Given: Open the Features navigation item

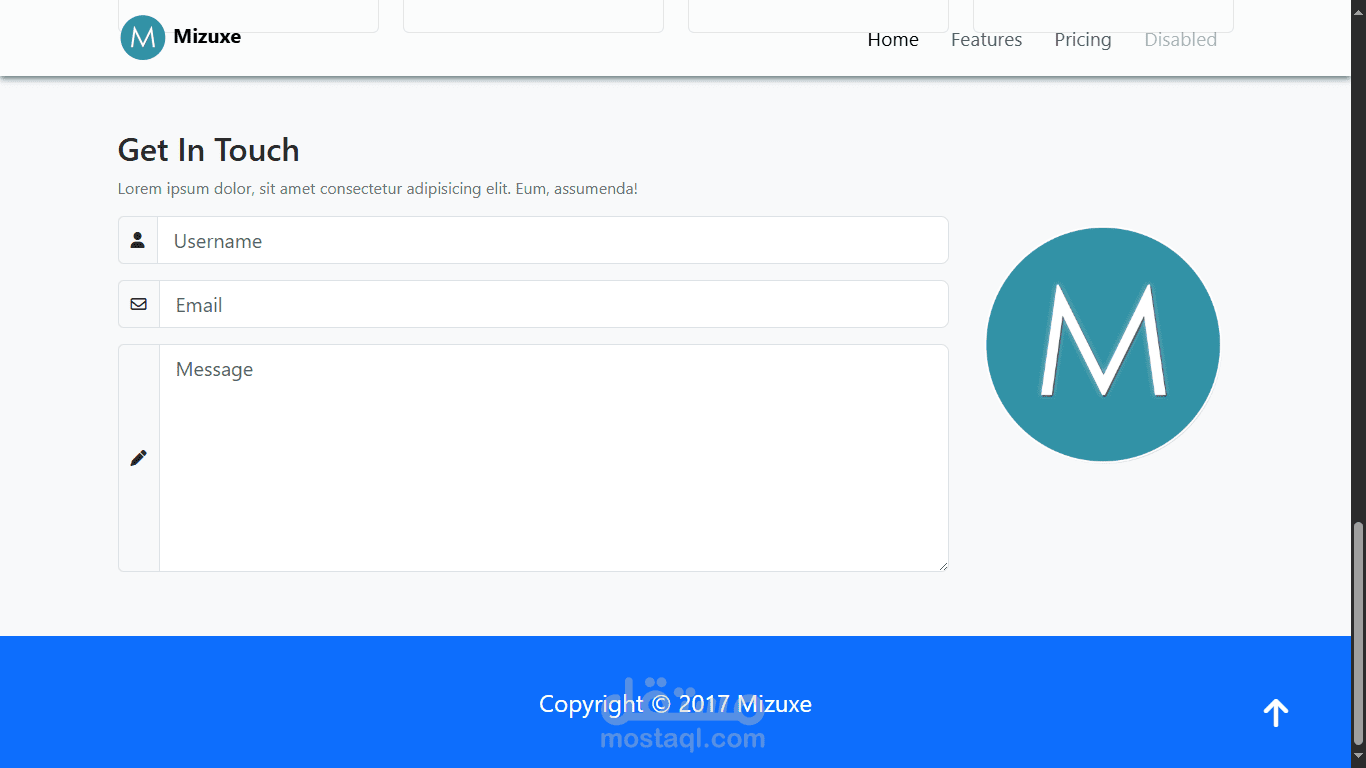Looking at the screenshot, I should (x=986, y=40).
